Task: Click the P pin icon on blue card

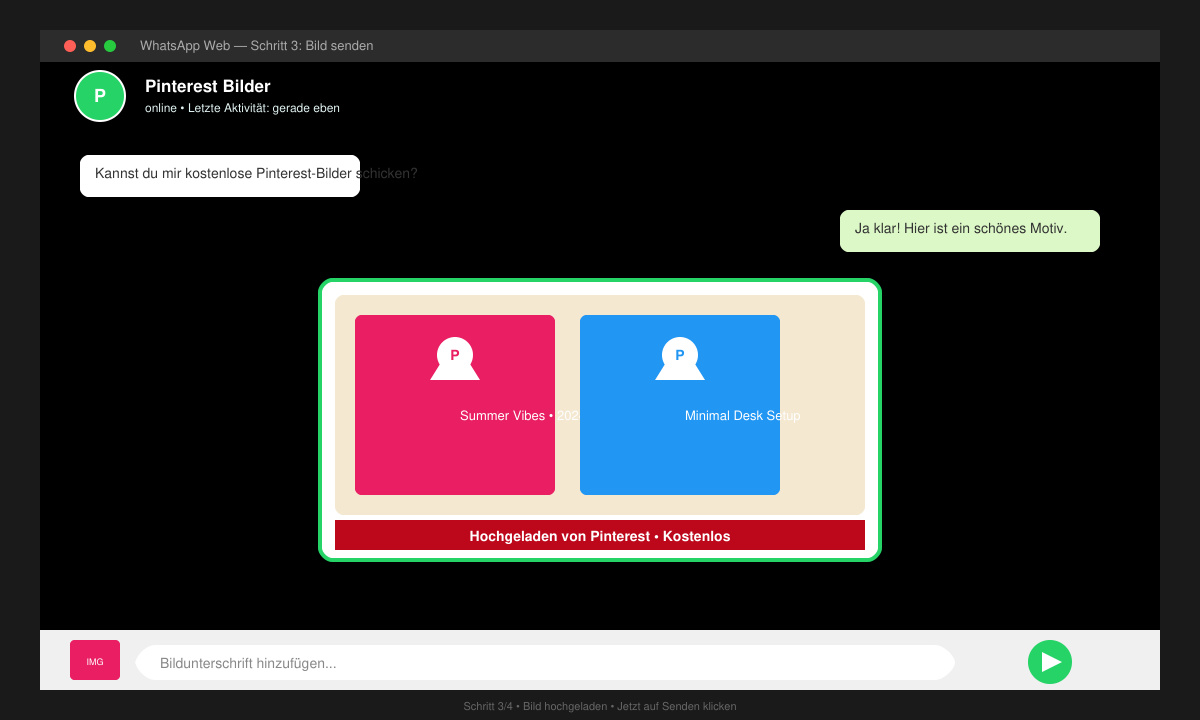Action: pos(680,358)
